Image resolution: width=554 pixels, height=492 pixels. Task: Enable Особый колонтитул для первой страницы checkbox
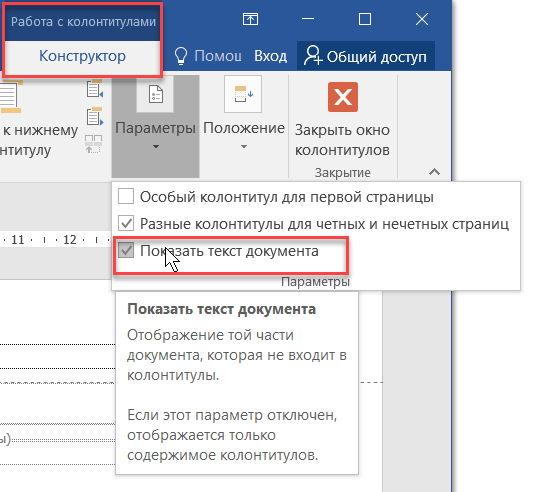pyautogui.click(x=126, y=196)
